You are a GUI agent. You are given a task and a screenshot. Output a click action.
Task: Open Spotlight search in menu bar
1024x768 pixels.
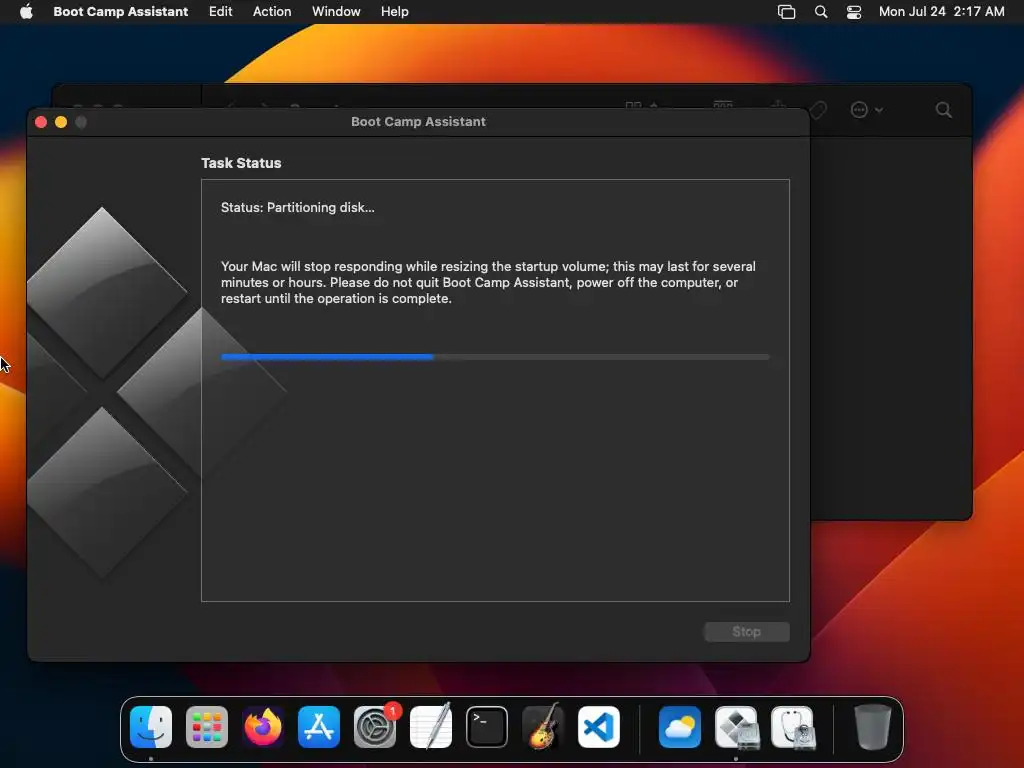click(x=821, y=12)
